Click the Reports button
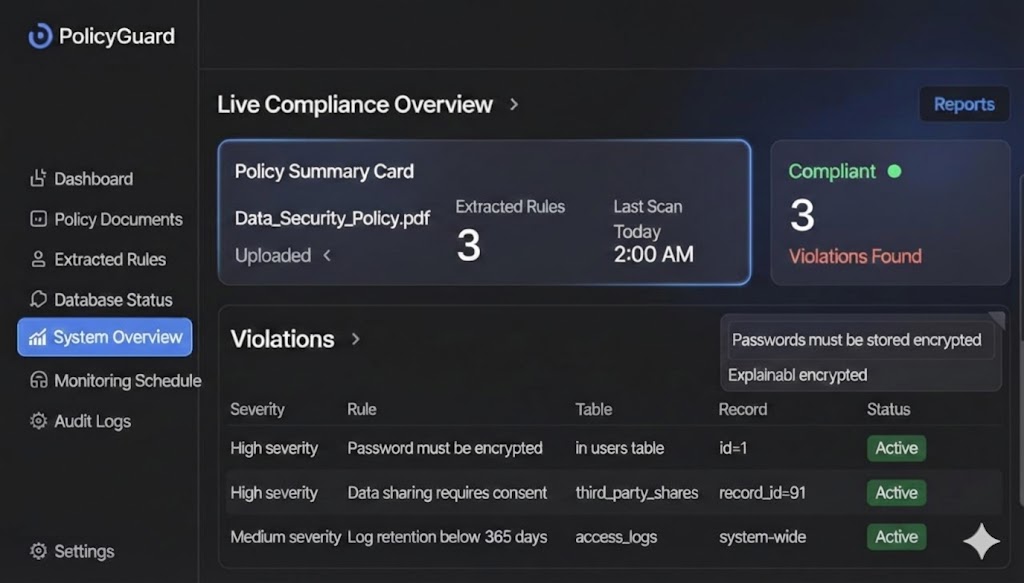 963,104
